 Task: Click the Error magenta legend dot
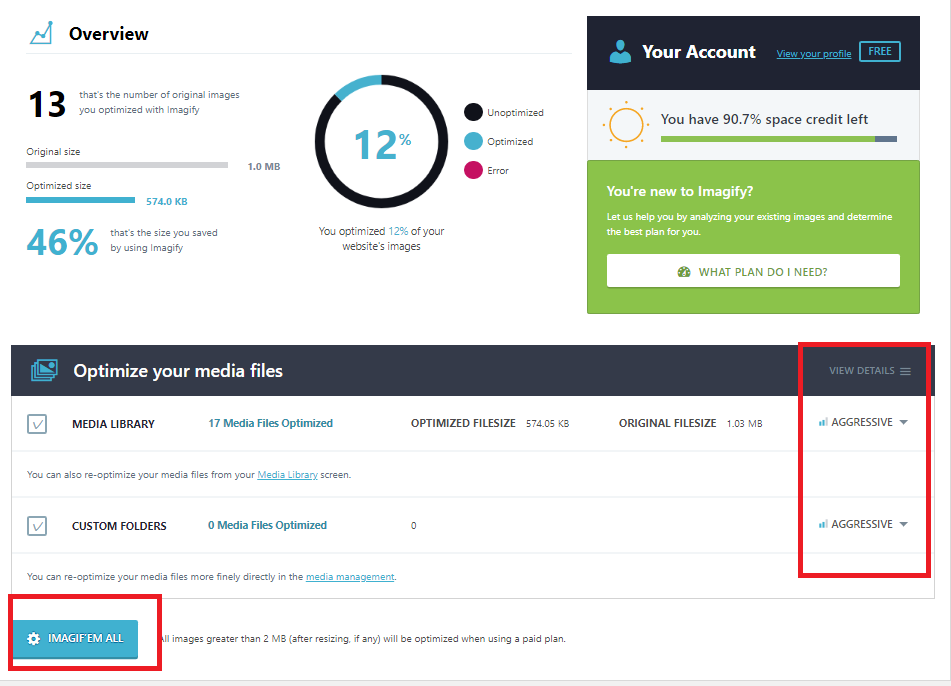click(473, 170)
